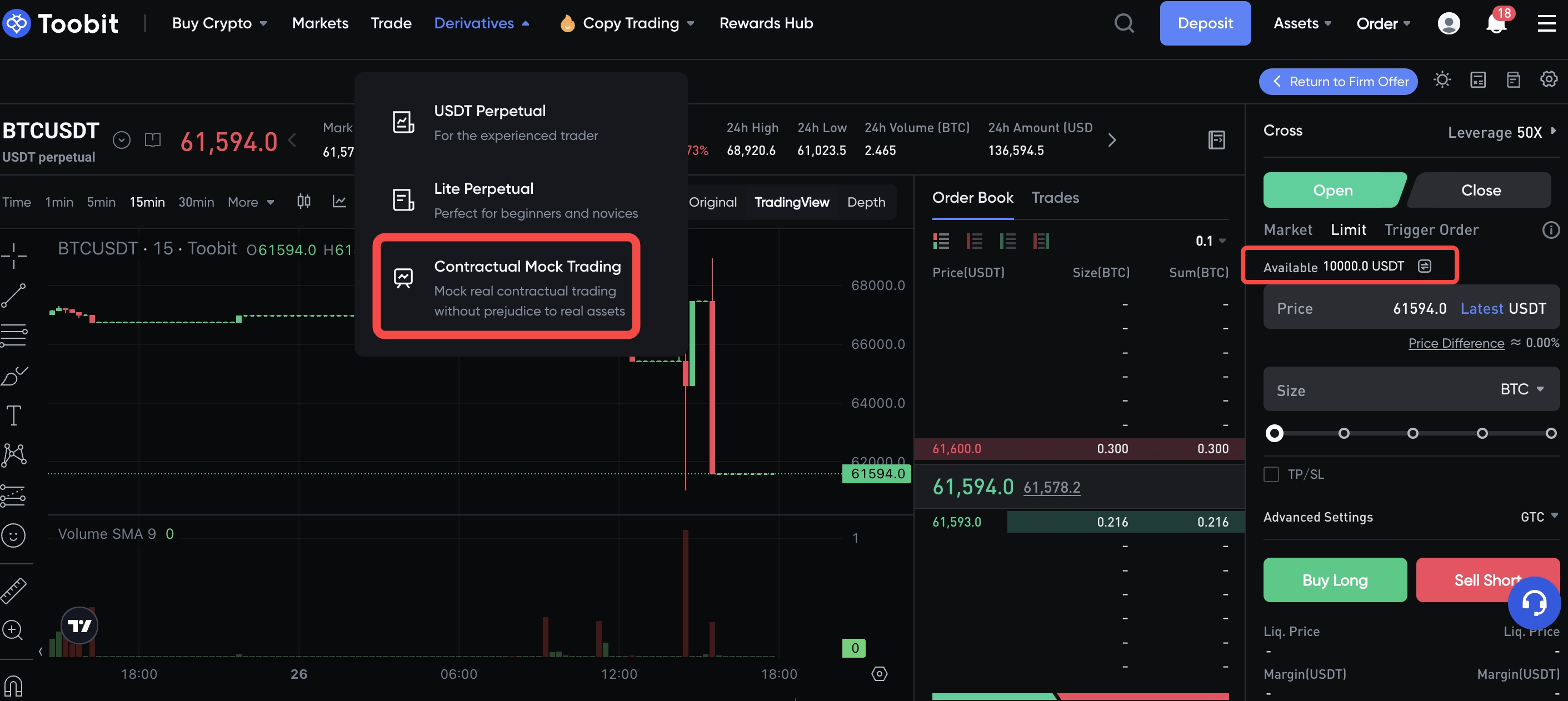This screenshot has width=1568, height=701.
Task: Open the search magnifier icon
Action: click(x=1123, y=24)
